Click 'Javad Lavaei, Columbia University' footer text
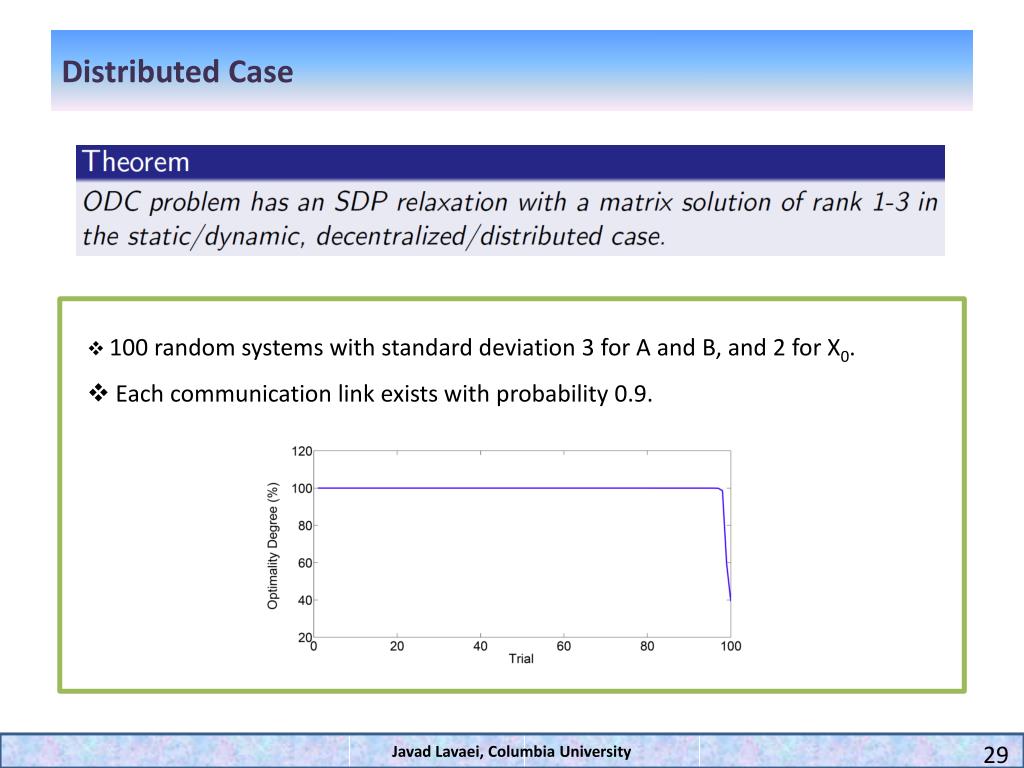 click(511, 752)
